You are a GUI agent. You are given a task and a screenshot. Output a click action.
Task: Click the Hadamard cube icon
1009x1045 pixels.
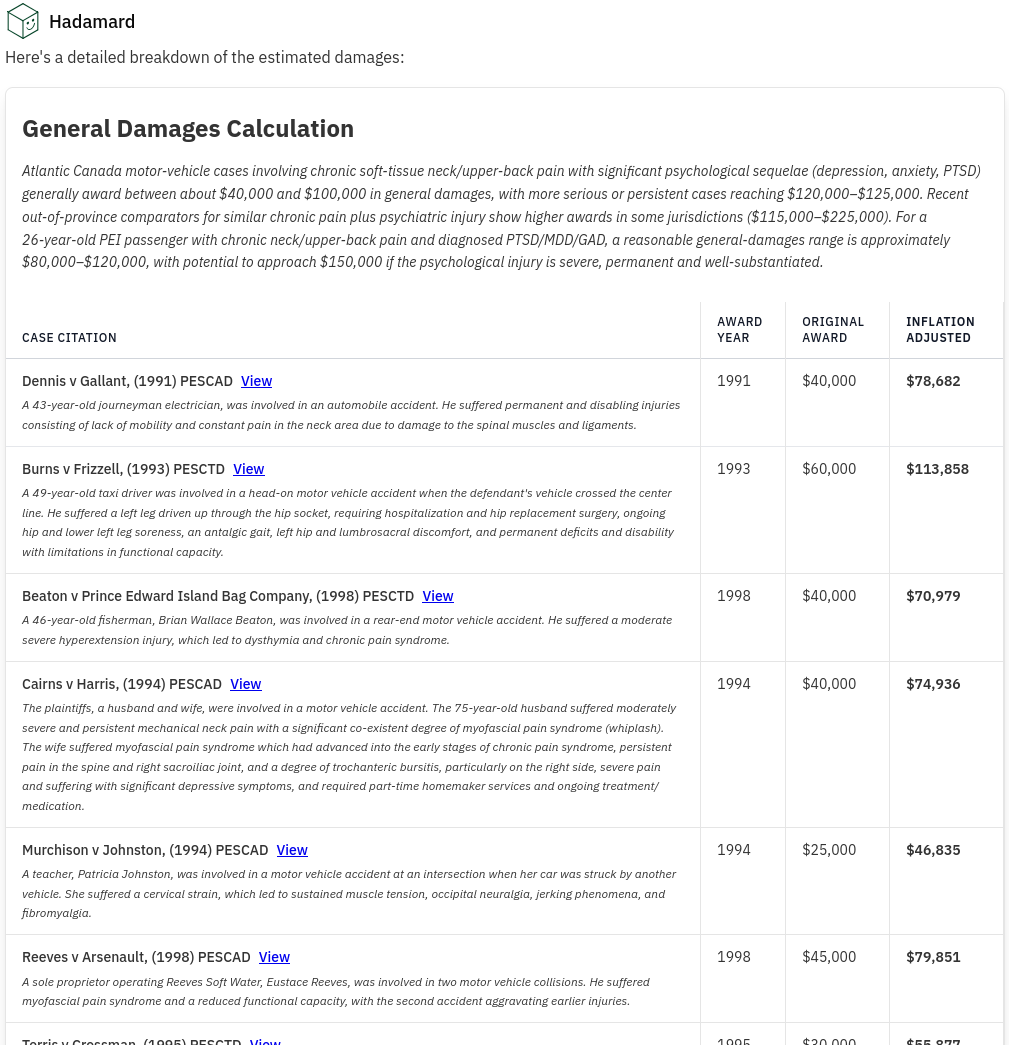tap(22, 20)
